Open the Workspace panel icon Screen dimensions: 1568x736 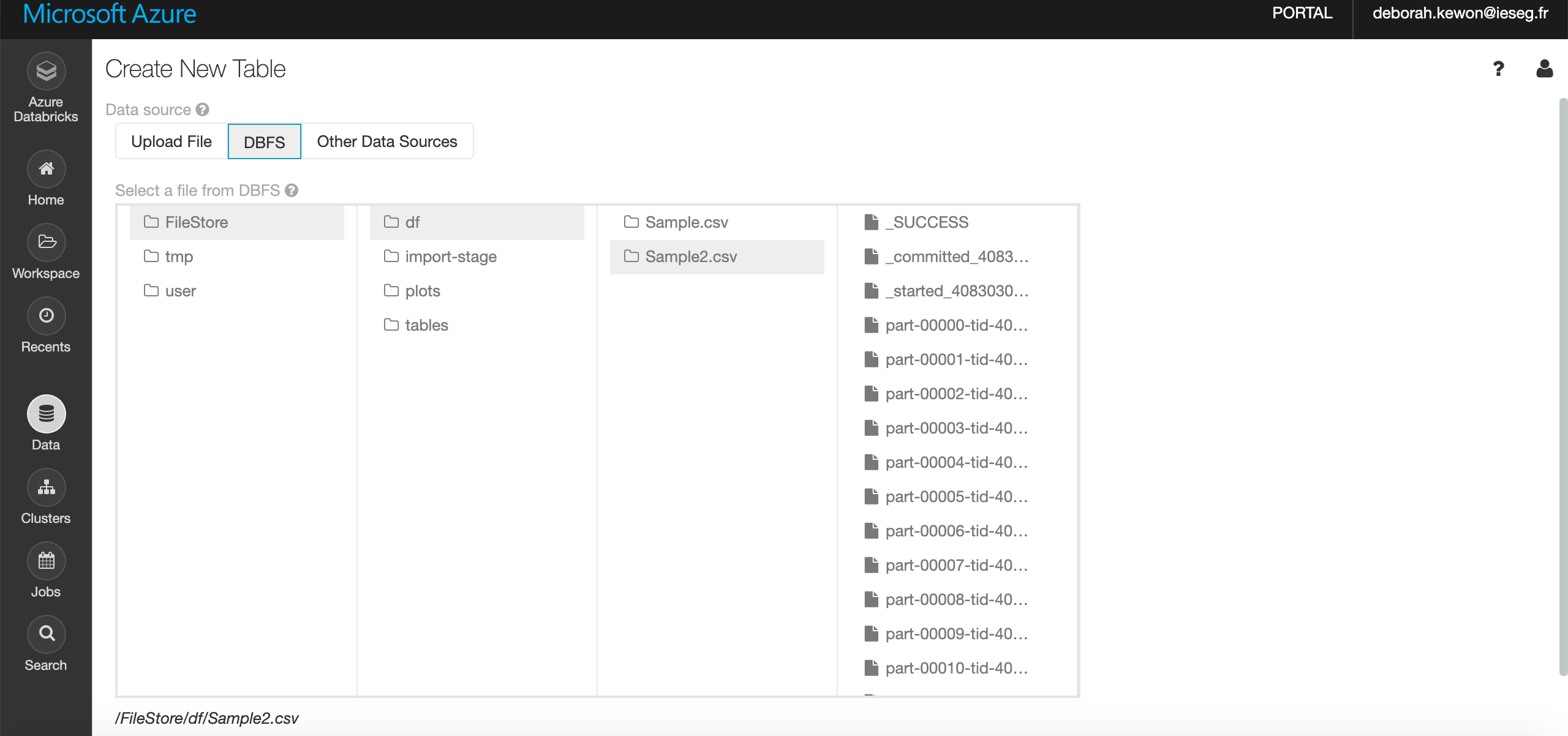[45, 242]
